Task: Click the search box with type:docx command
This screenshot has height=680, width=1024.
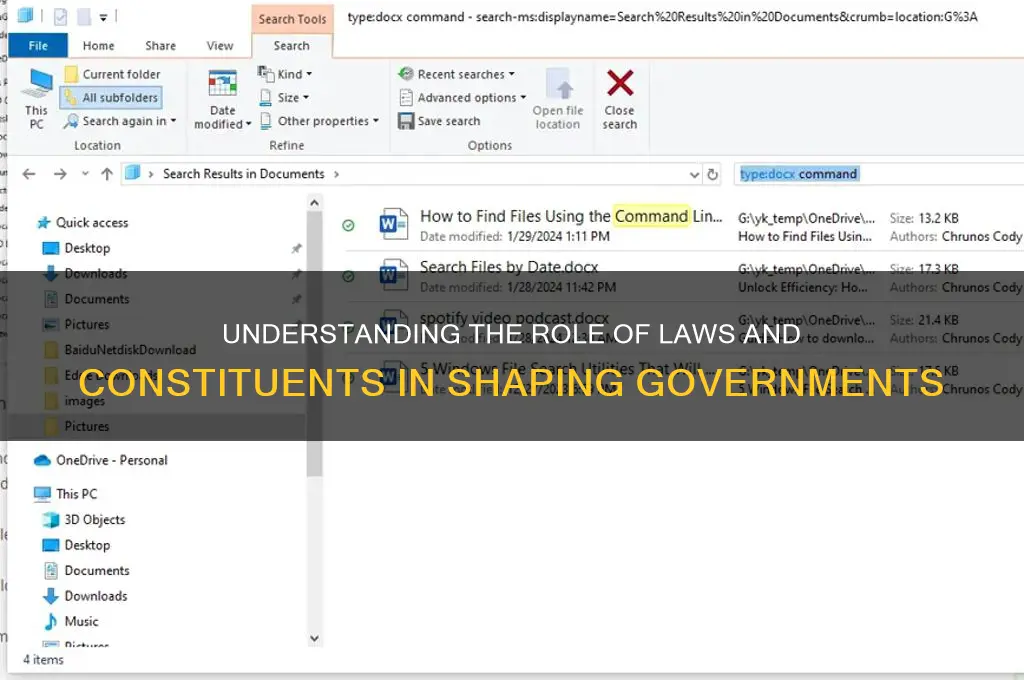Action: [878, 174]
